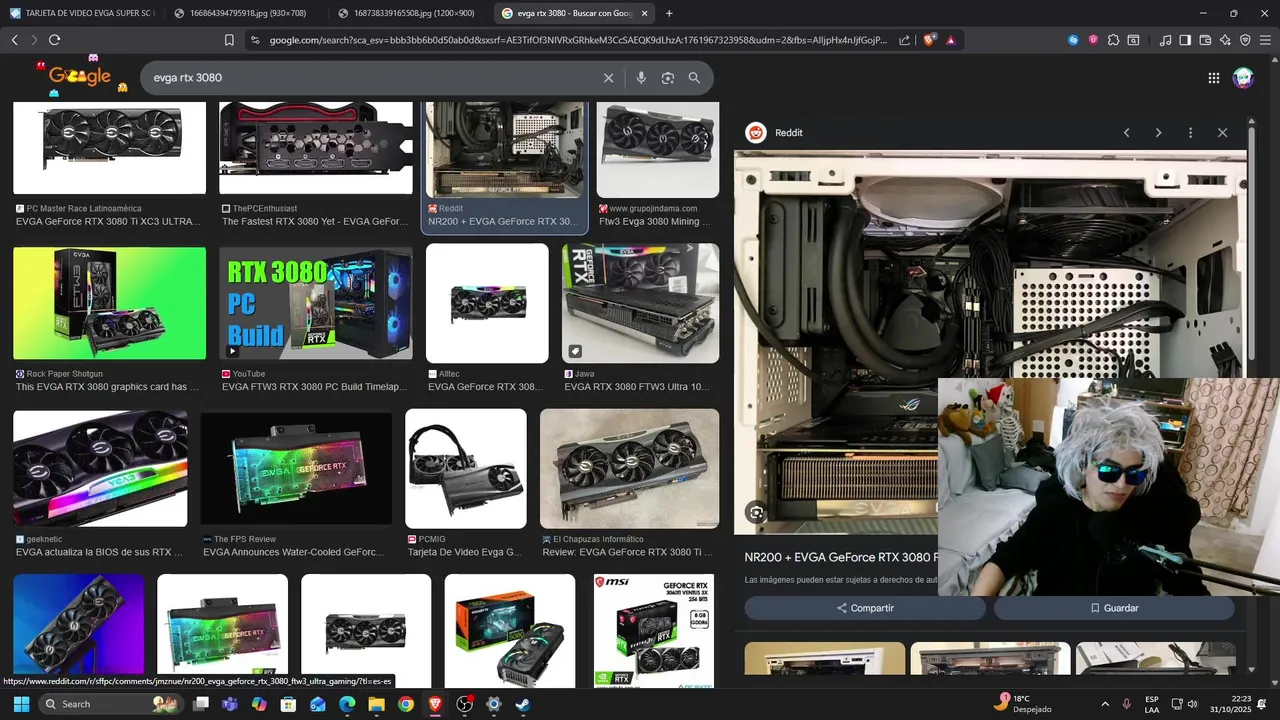Open the preview panel three-dot options

pyautogui.click(x=1190, y=132)
